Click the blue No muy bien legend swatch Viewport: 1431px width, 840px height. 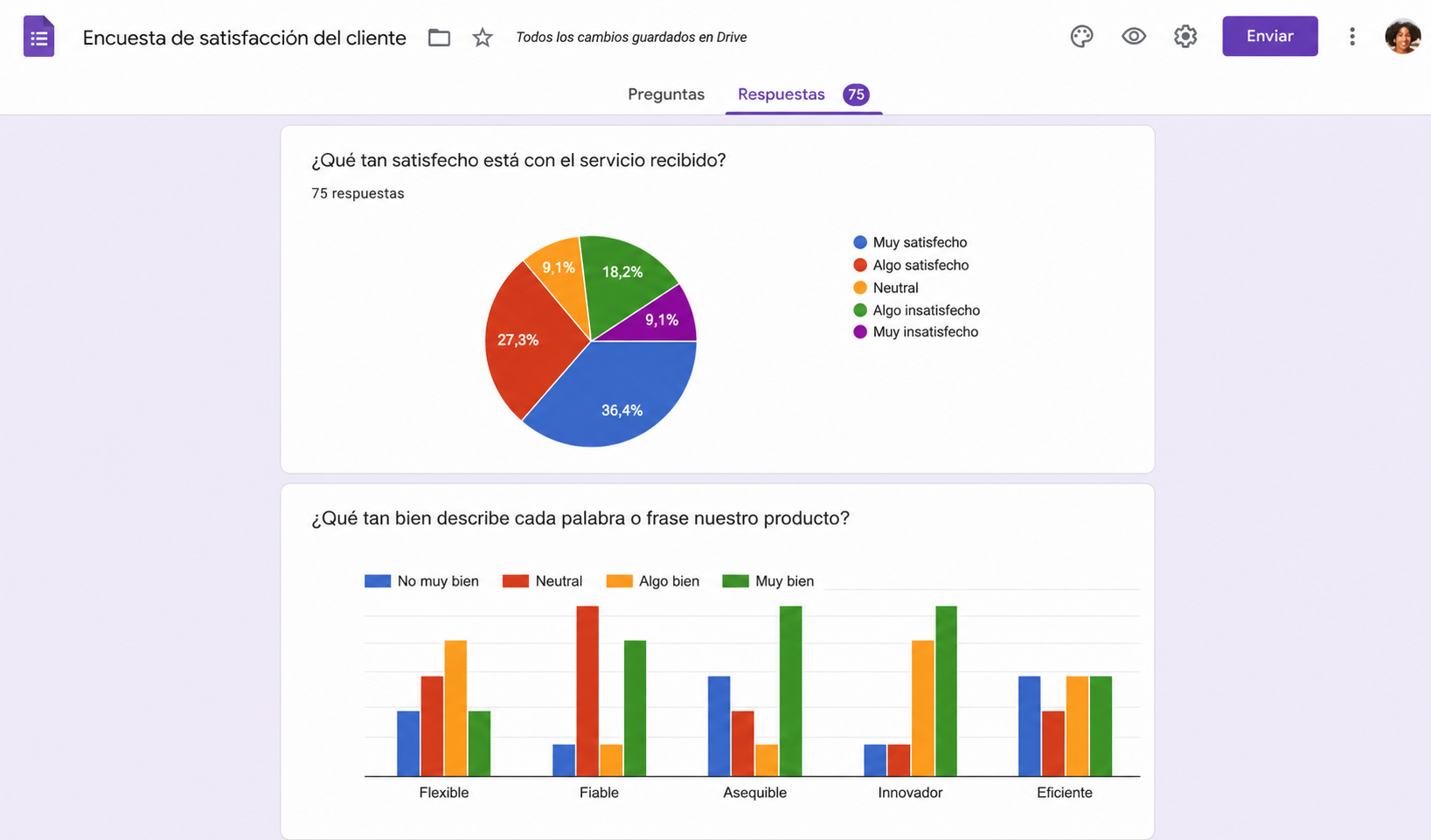coord(378,581)
